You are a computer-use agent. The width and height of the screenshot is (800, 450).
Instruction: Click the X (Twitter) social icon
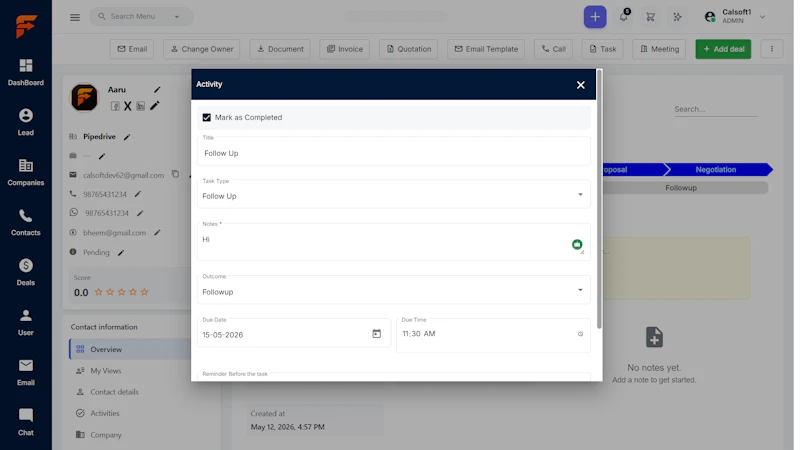pos(128,106)
